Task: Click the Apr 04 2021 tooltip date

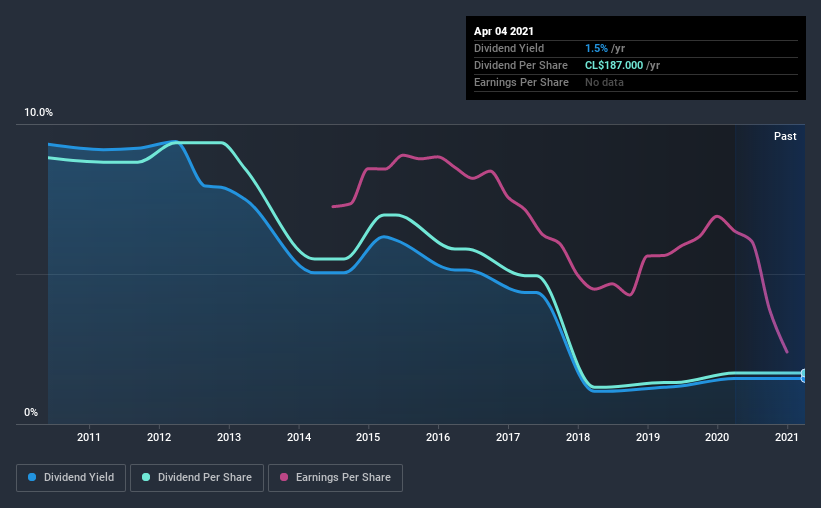Action: click(503, 31)
